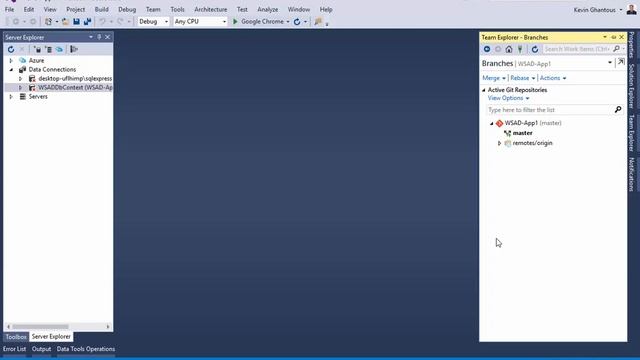Click Connect to Database icon in Server Explorer
The height and width of the screenshot is (360, 640).
(37, 49)
